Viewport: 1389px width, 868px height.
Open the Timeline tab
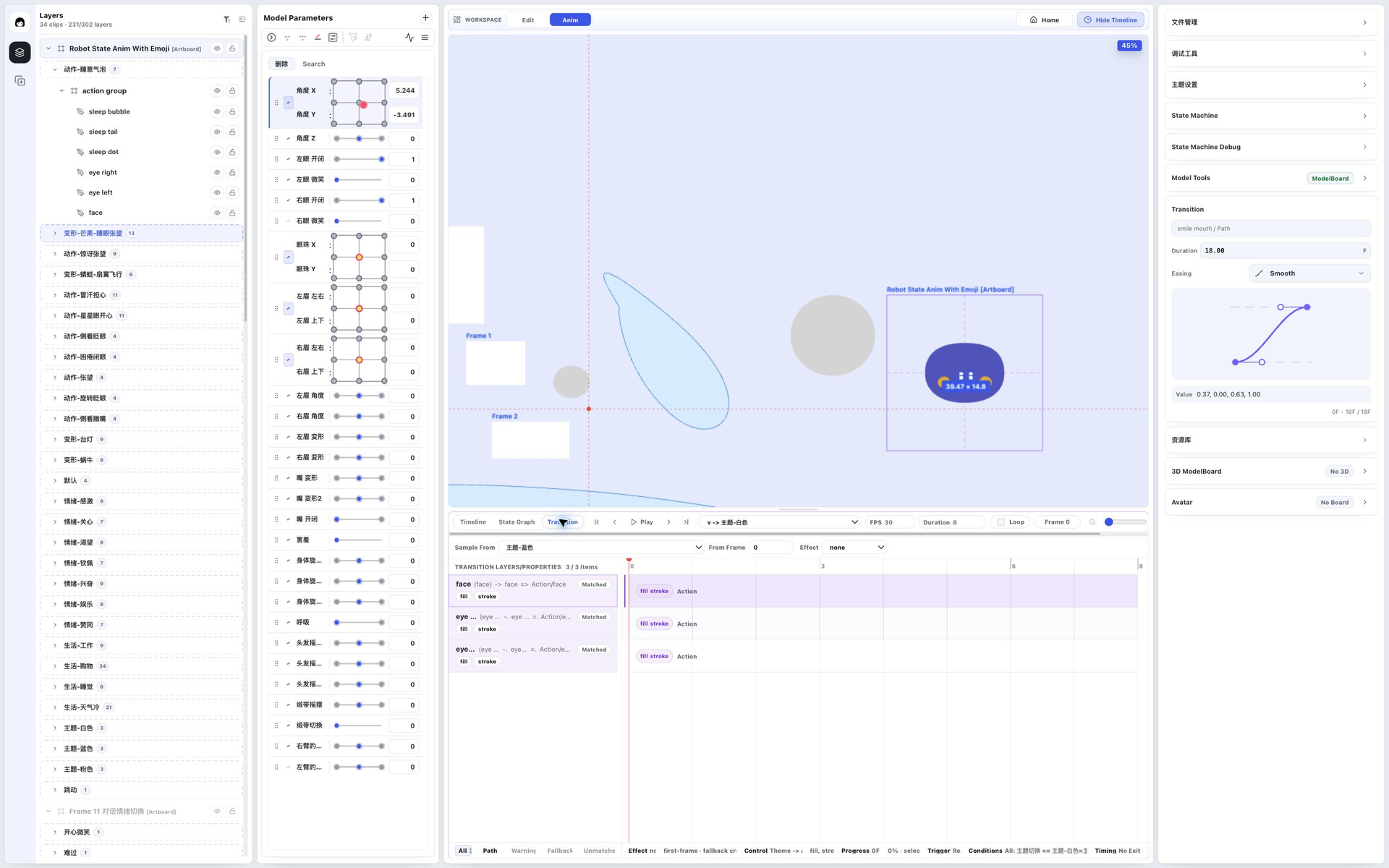pyautogui.click(x=473, y=522)
